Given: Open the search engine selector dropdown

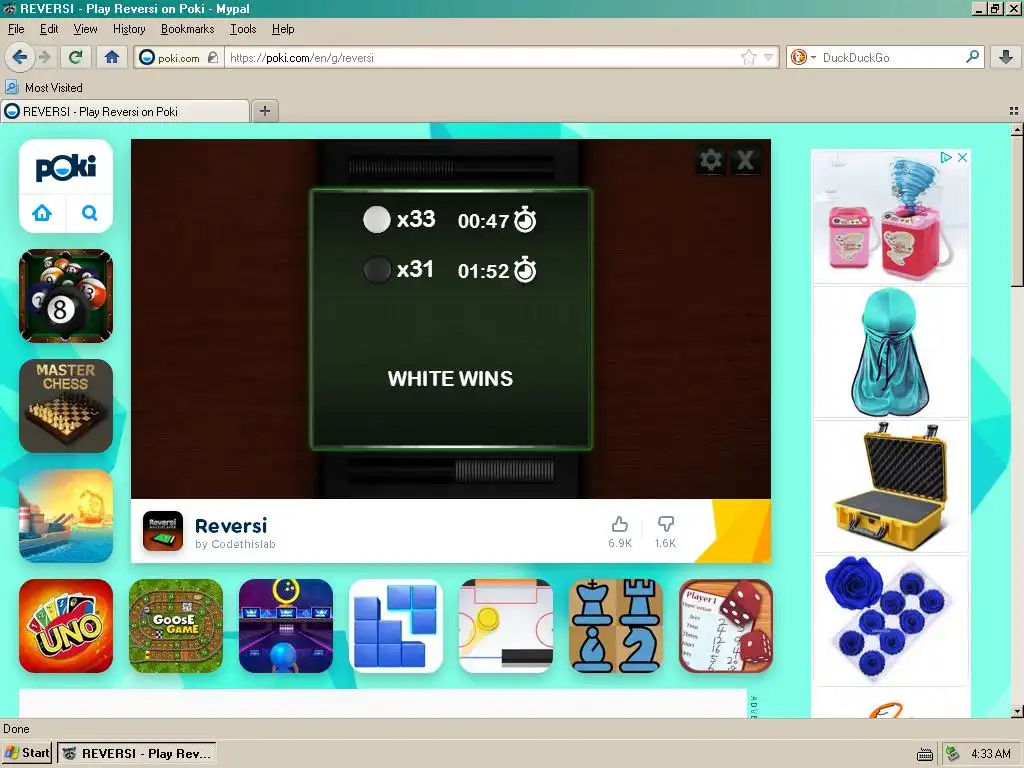Looking at the screenshot, I should (x=803, y=57).
